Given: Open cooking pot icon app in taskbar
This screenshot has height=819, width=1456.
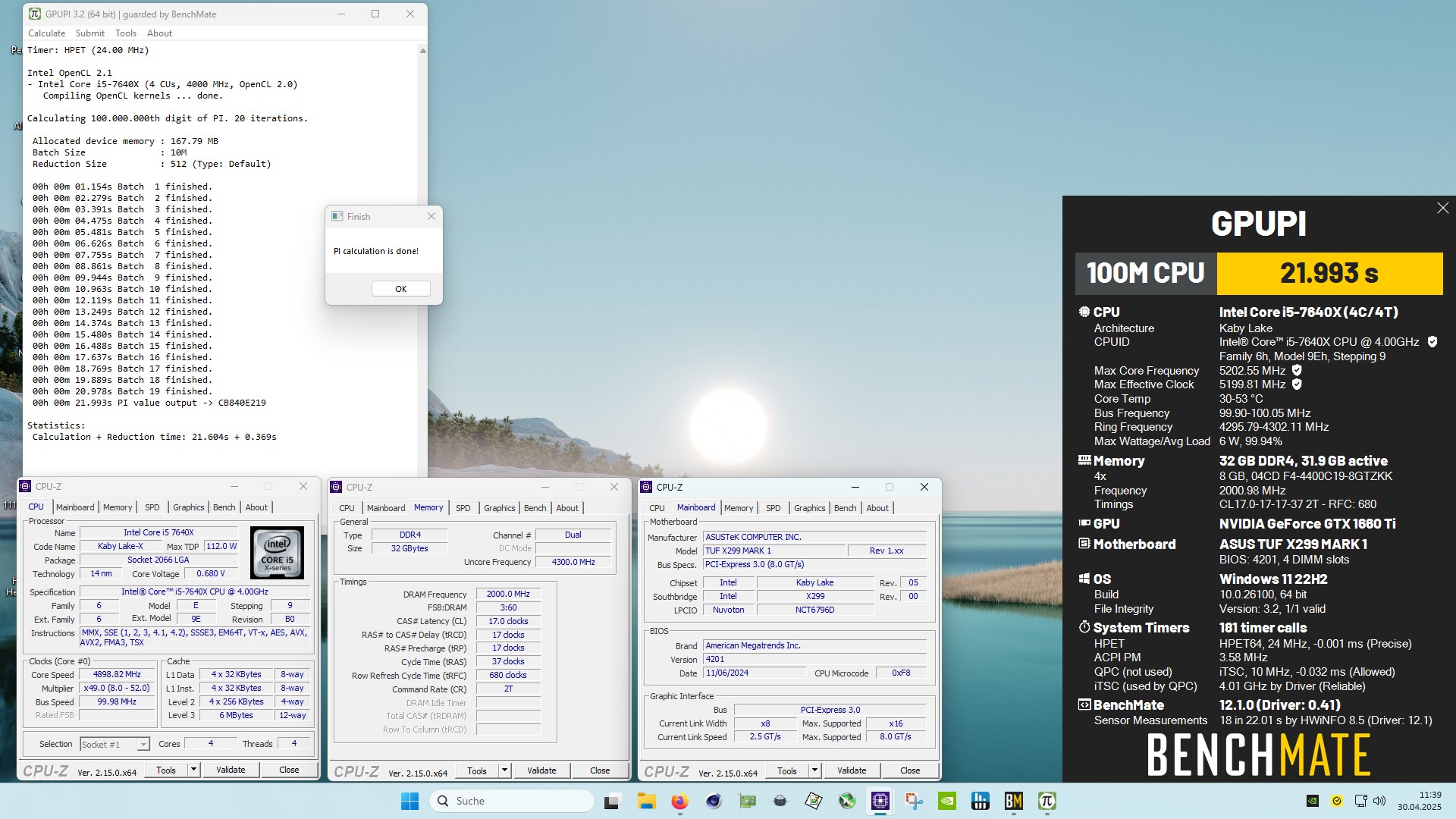Looking at the screenshot, I should point(780,801).
